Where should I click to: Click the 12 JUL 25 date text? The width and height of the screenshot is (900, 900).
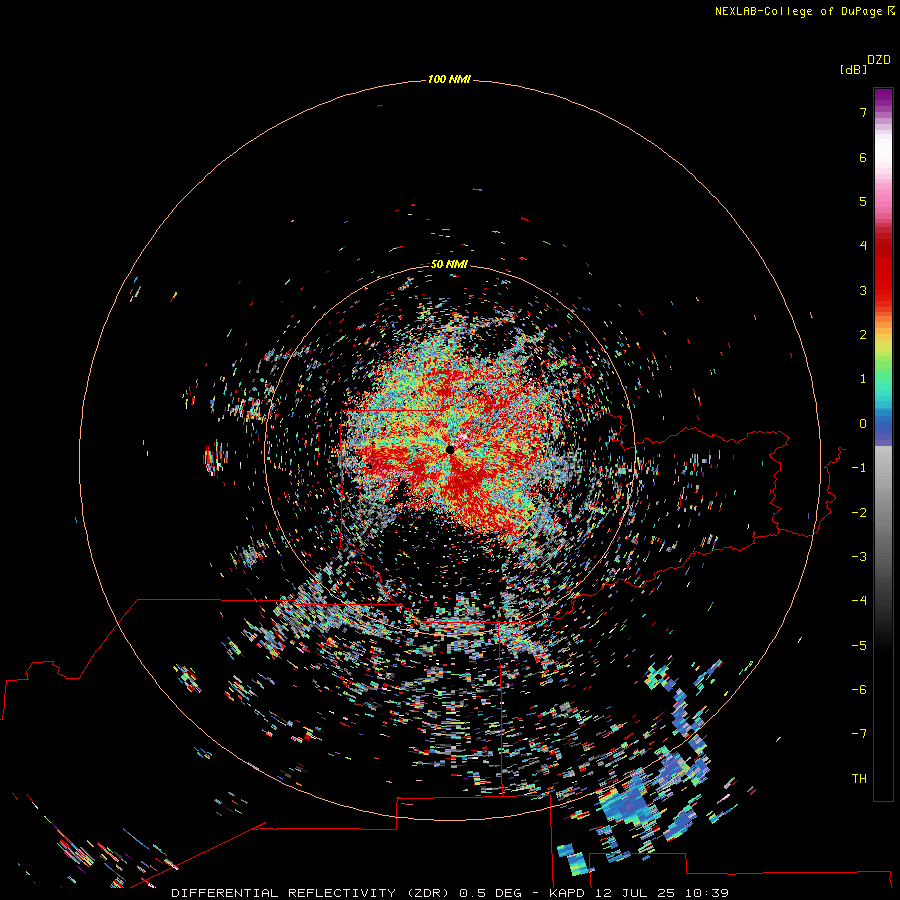[x=634, y=893]
